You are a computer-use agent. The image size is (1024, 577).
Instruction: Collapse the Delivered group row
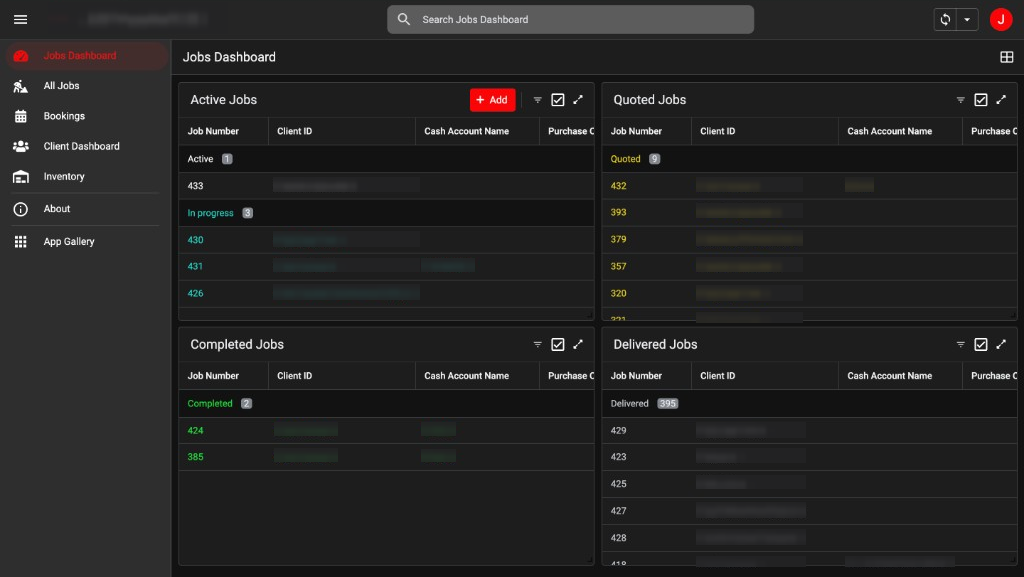point(809,403)
